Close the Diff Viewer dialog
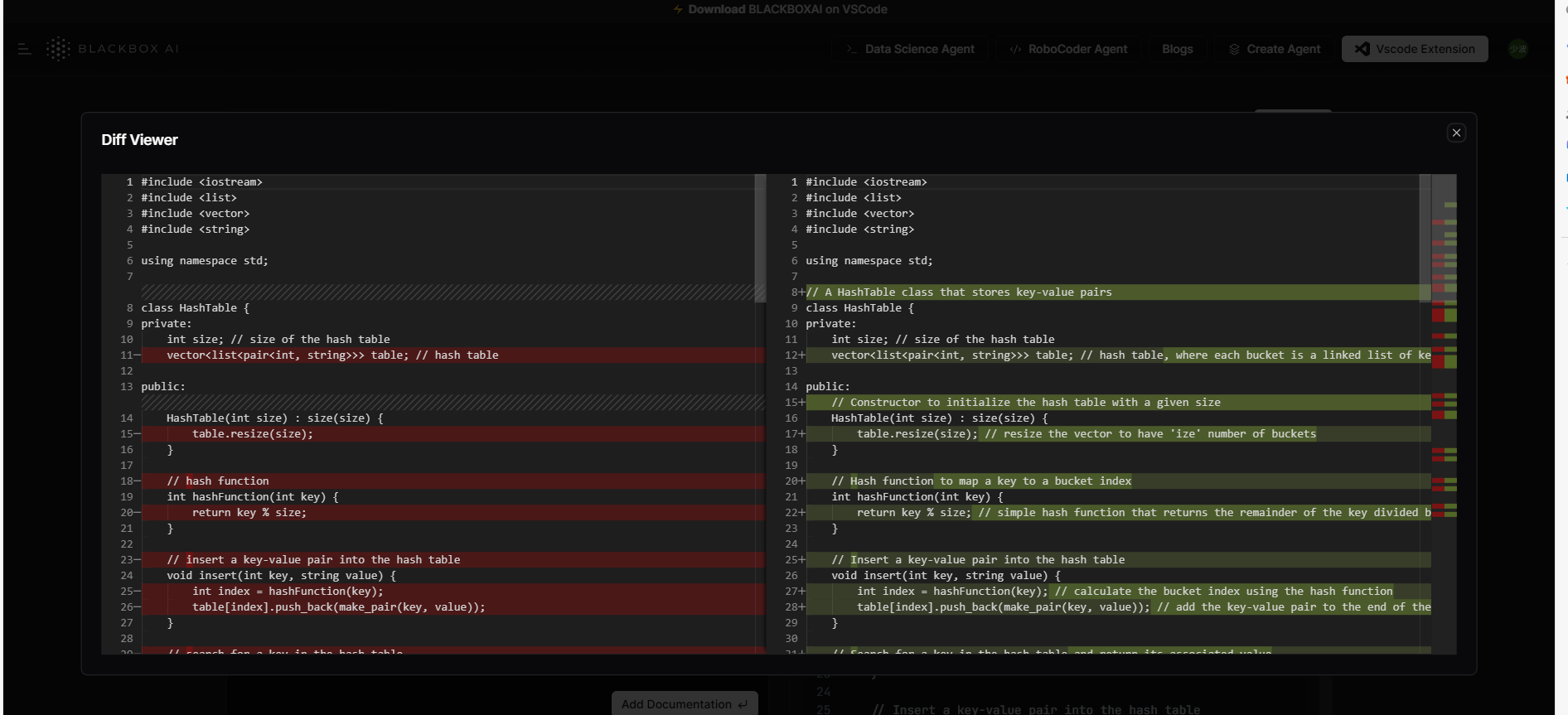Screen dimensions: 1568x715 (x=1456, y=133)
